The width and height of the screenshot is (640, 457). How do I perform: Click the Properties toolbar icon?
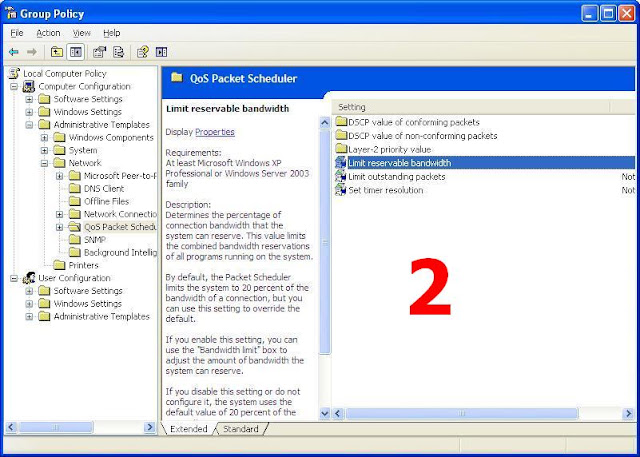point(99,52)
